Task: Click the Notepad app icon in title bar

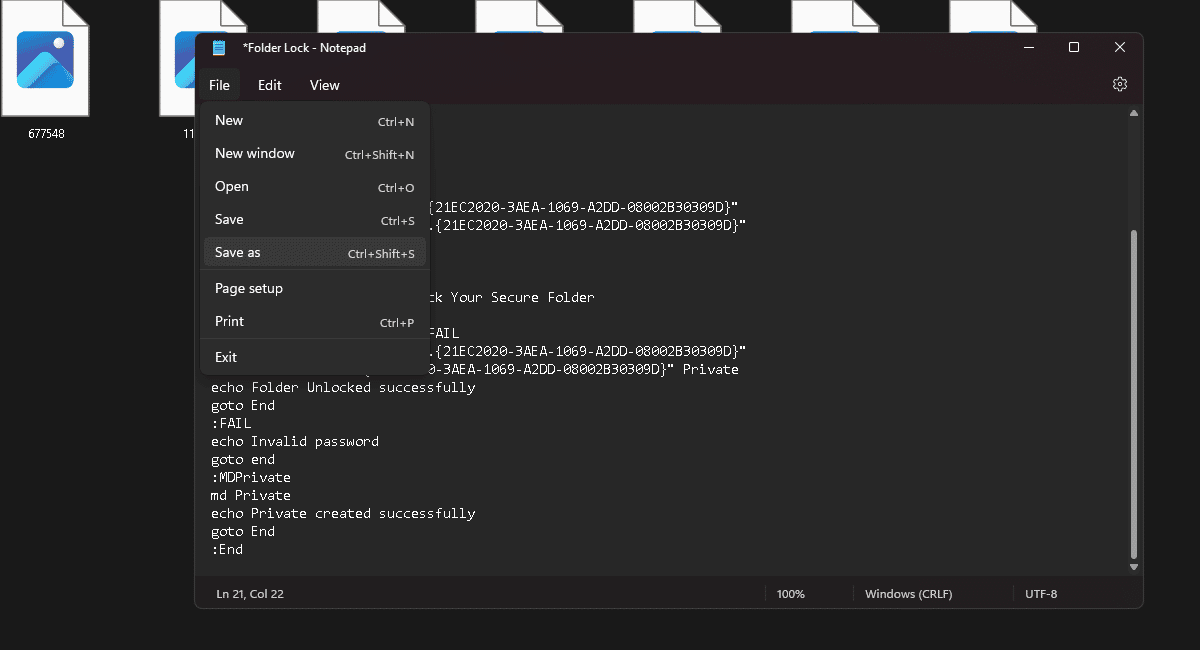Action: (x=219, y=48)
